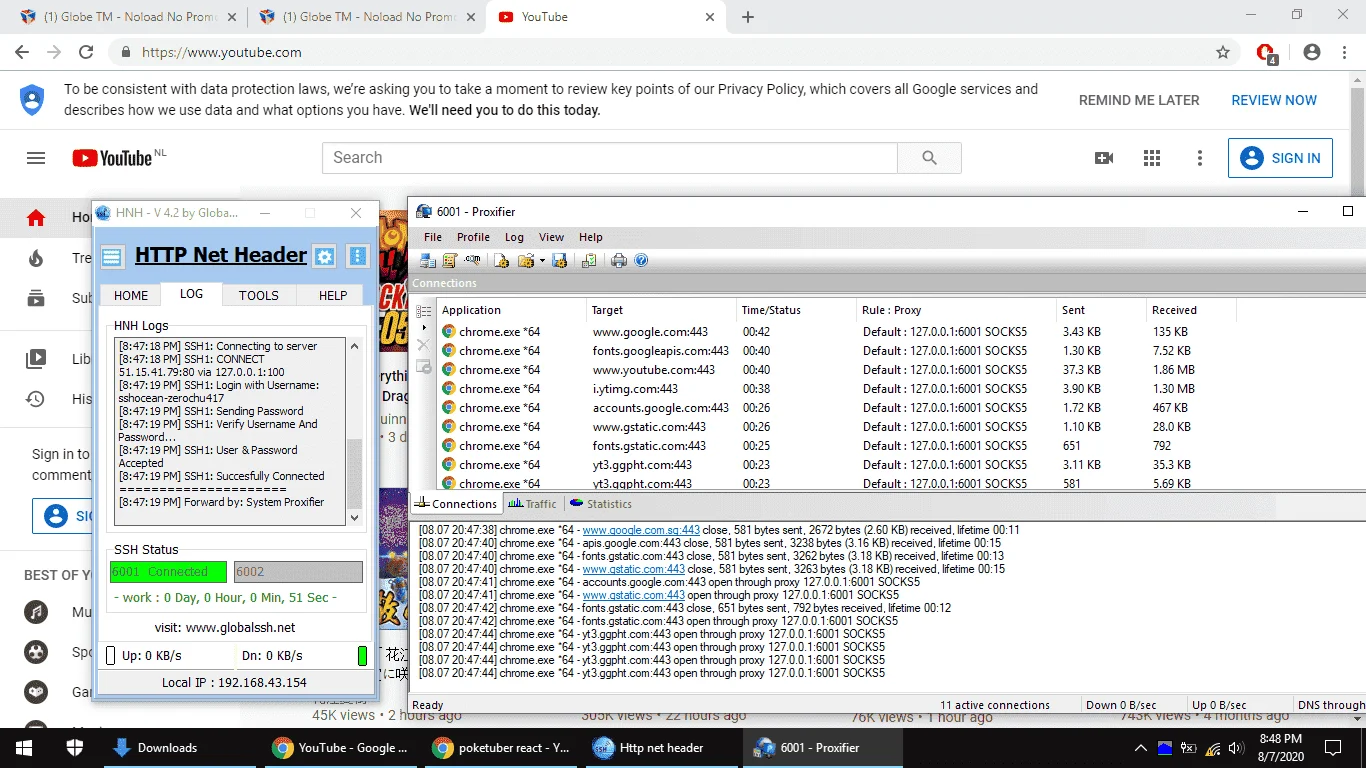Switch to the Traffic tab in Proxifier
Screen dimensions: 1366x768
pyautogui.click(x=533, y=504)
